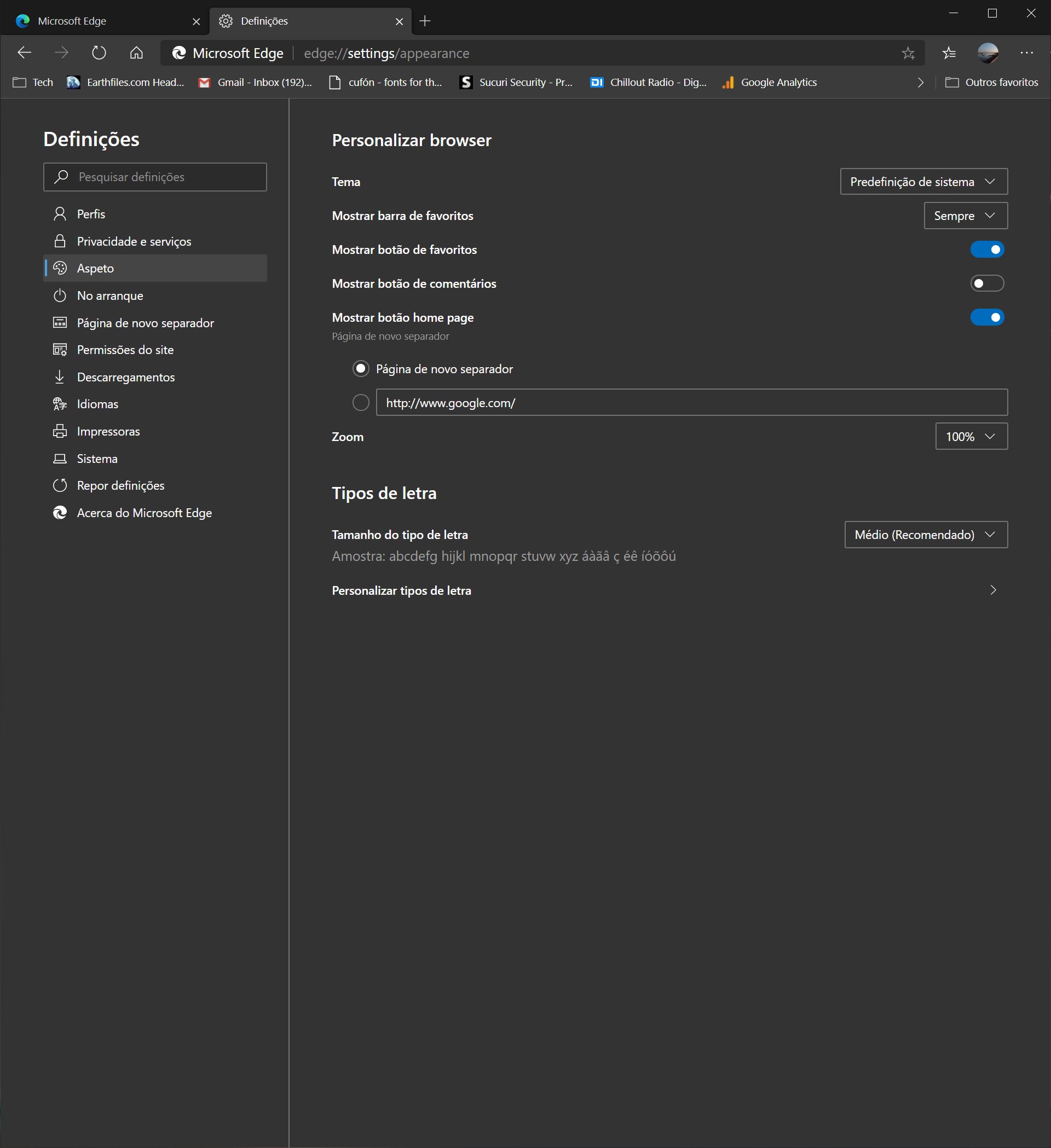
Task: Close the Definições tab
Action: click(x=399, y=22)
